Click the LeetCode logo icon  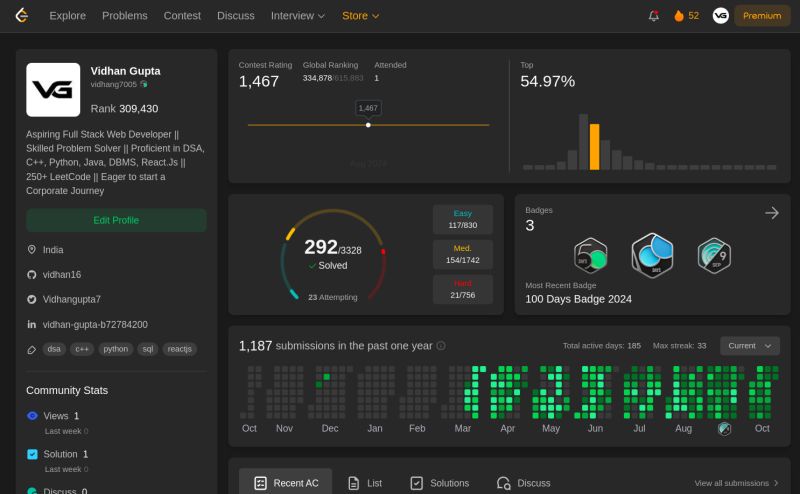(x=21, y=15)
